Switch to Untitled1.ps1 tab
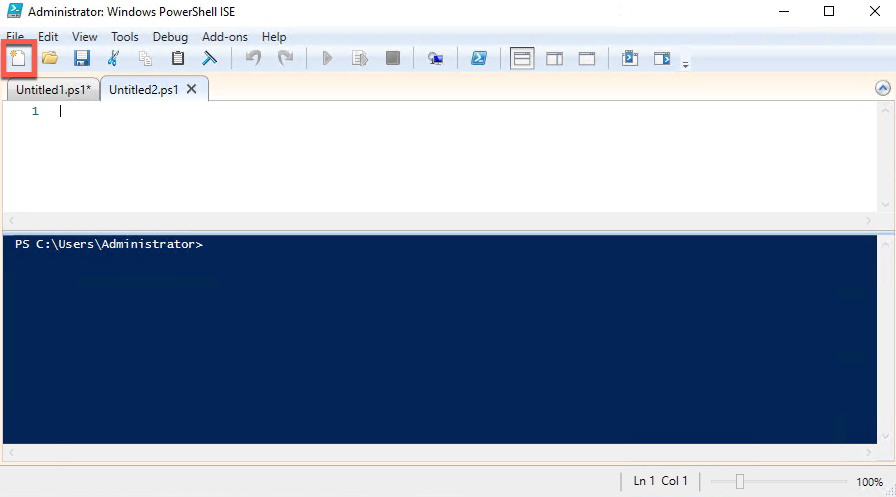 (x=53, y=90)
